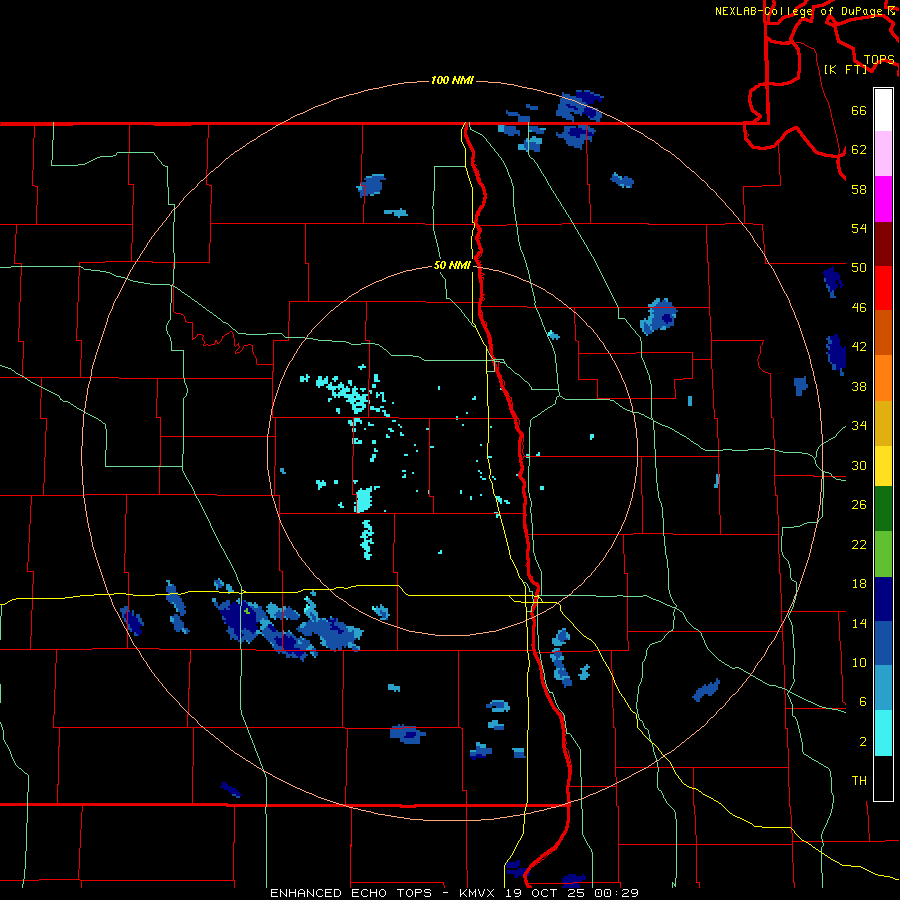Click the gold legend color band
This screenshot has width=900, height=900.
[883, 423]
